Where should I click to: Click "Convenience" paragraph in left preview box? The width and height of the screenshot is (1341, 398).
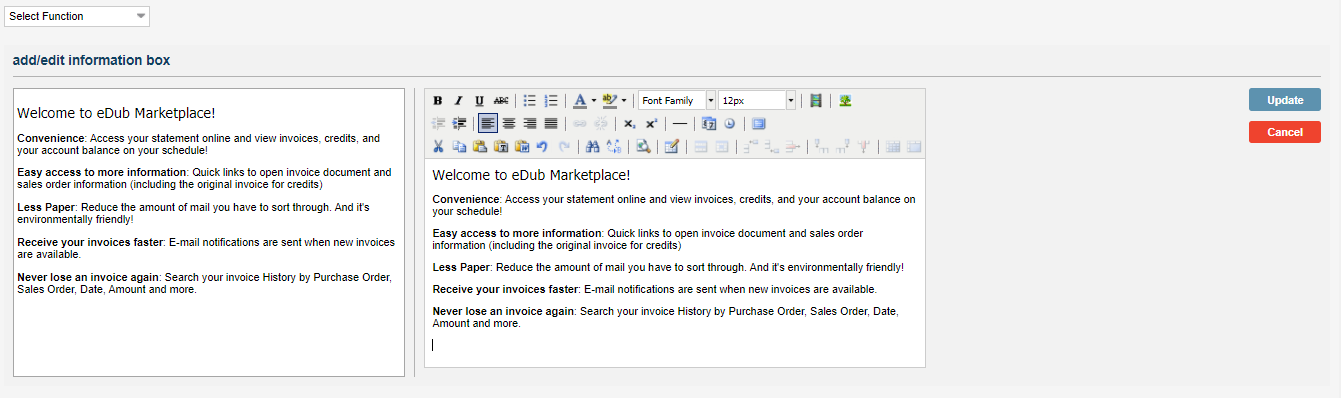198,144
